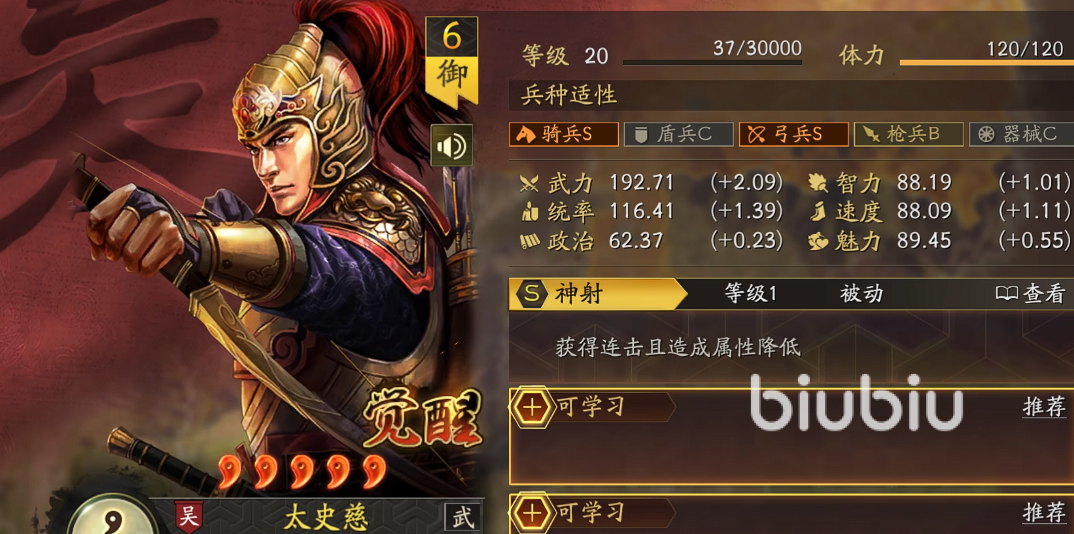The image size is (1074, 534).
Task: Tap the 速度 speed boot icon
Action: [x=818, y=212]
